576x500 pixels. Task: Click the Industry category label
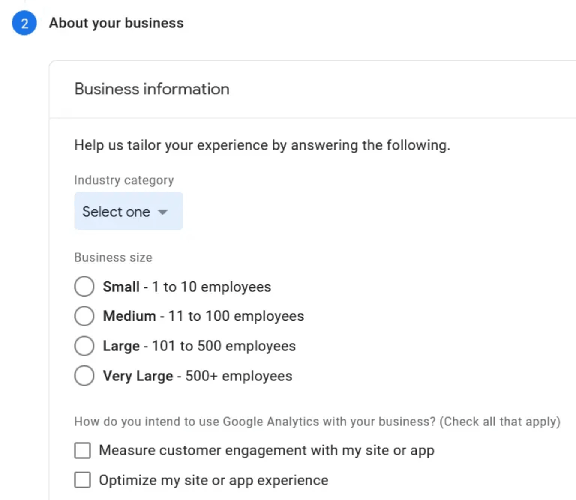point(124,180)
